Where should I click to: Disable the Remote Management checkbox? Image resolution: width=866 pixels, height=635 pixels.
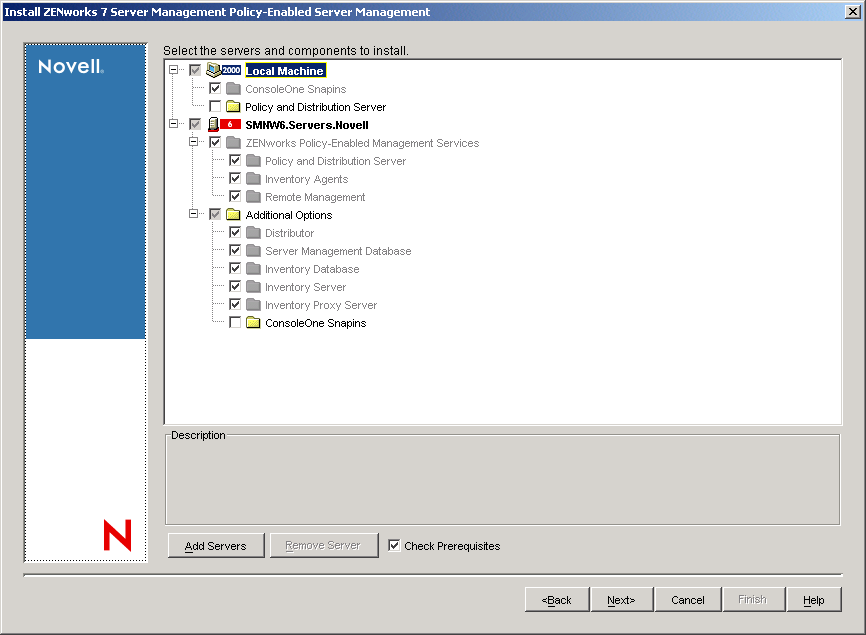click(234, 197)
